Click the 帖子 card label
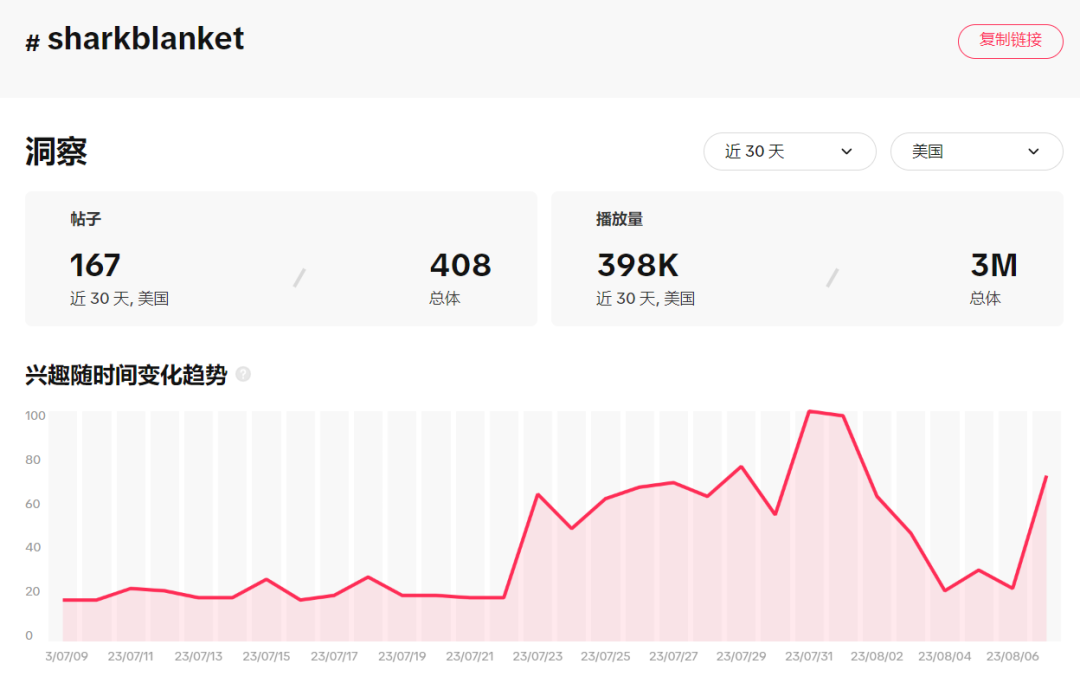The width and height of the screenshot is (1080, 683). click(85, 219)
